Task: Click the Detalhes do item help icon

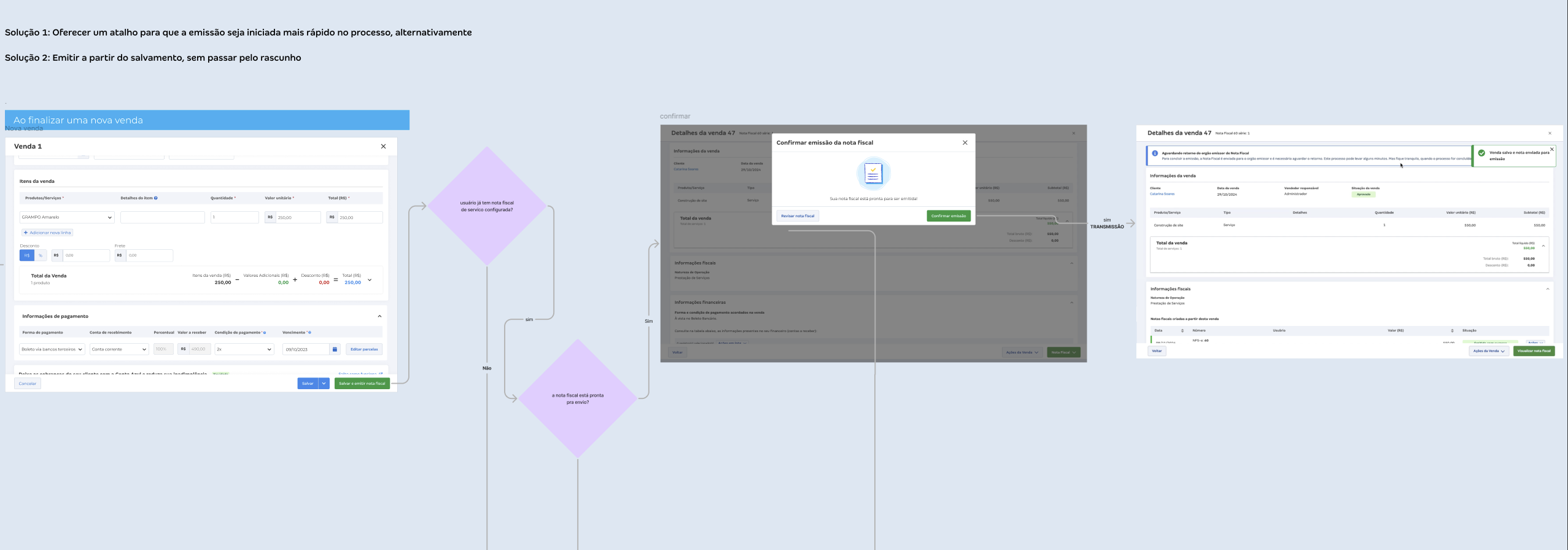Action: tap(156, 198)
